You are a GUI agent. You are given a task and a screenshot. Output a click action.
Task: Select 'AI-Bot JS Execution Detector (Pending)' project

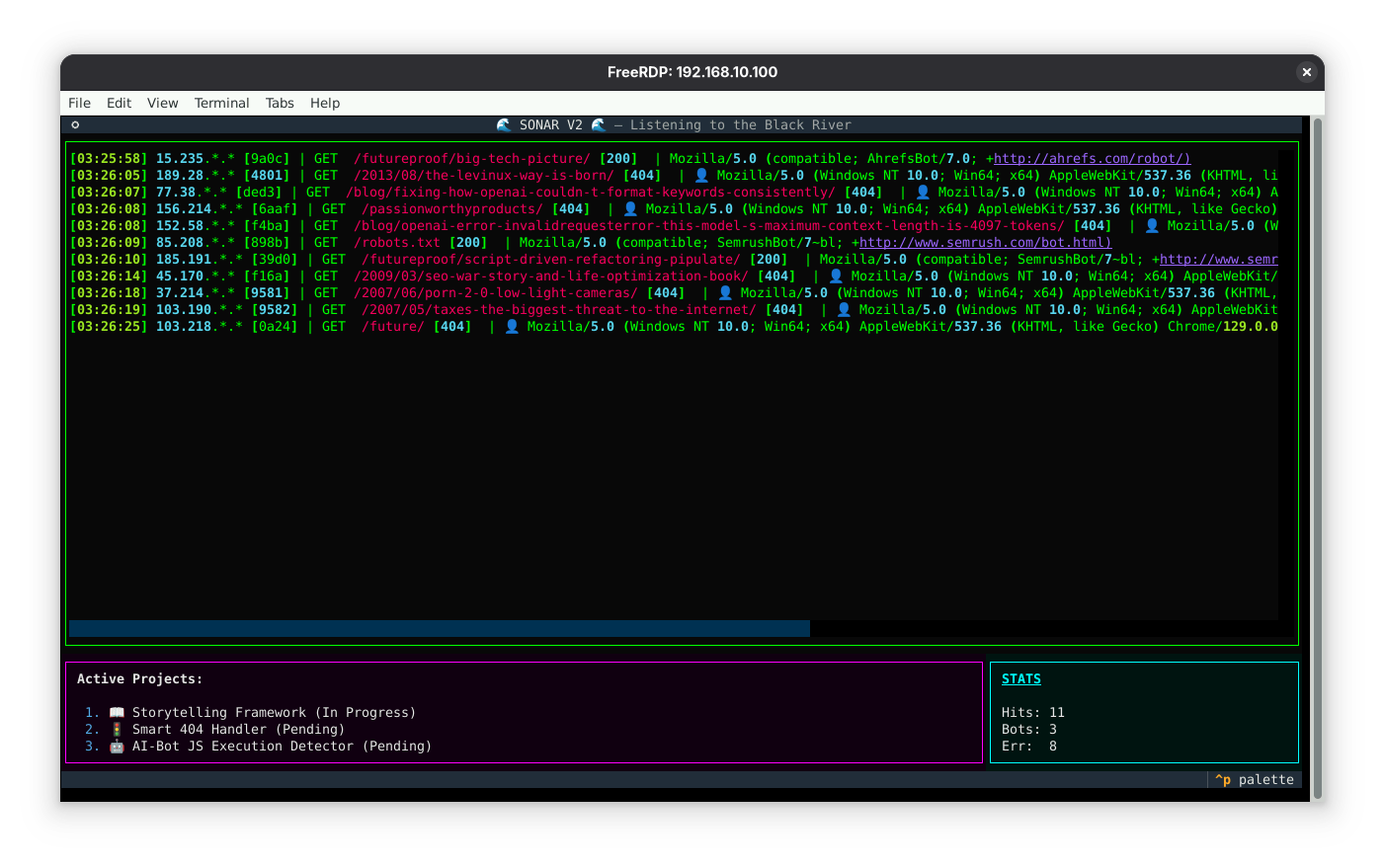click(x=283, y=746)
